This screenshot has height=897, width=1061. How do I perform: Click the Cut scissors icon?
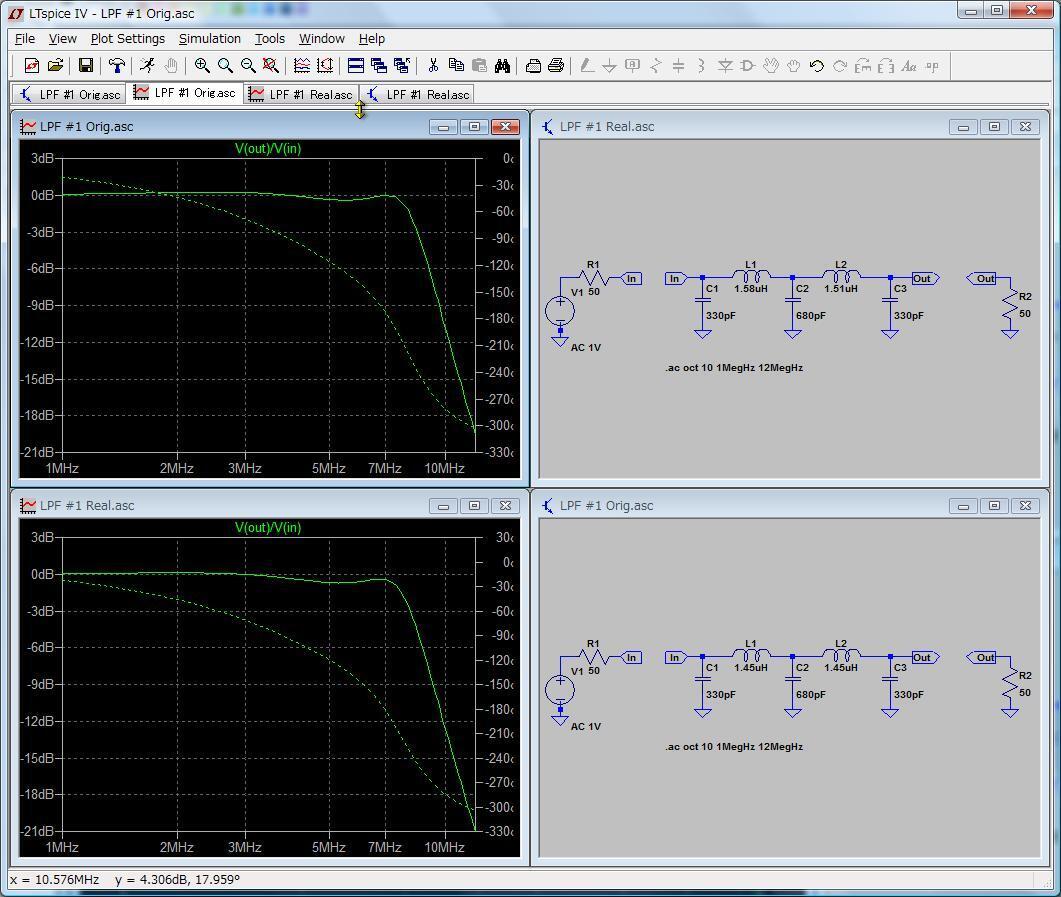pyautogui.click(x=433, y=66)
